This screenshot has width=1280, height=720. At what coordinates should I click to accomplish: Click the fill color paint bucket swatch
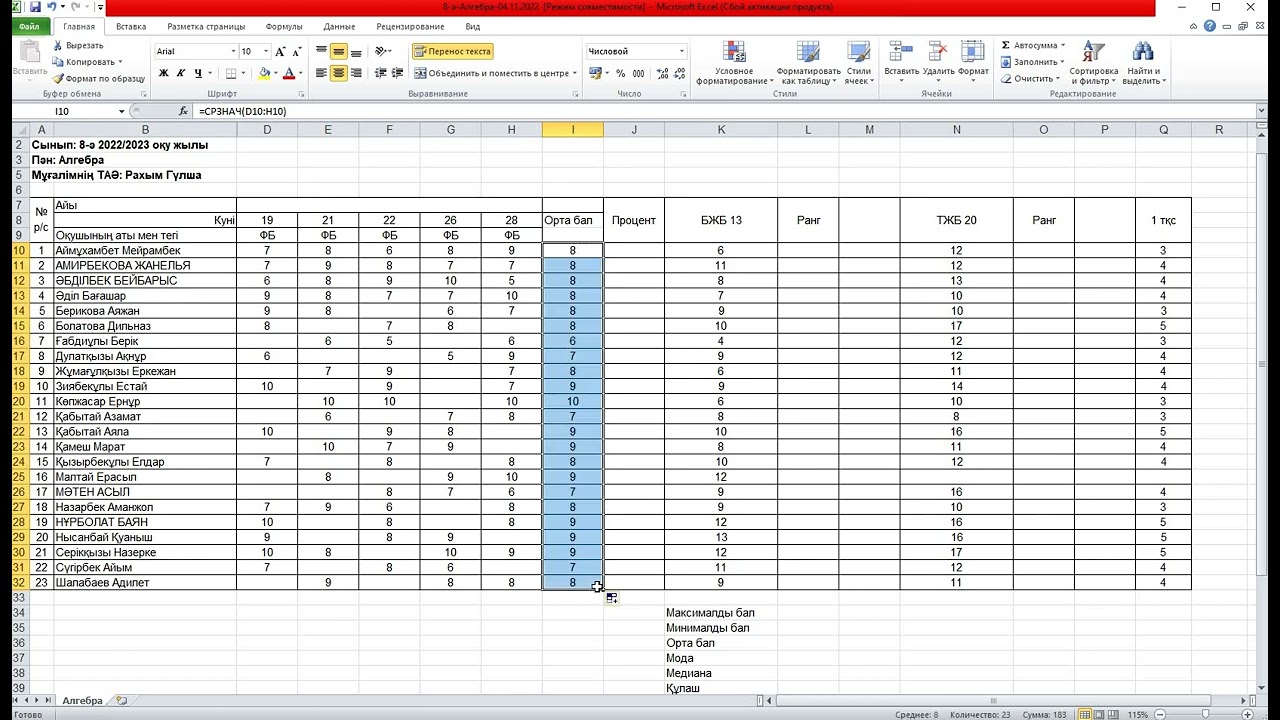pos(263,73)
